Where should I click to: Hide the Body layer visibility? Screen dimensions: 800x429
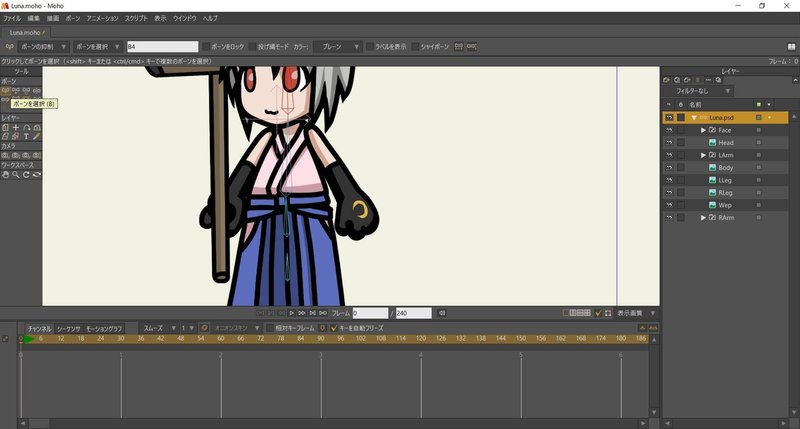point(669,168)
